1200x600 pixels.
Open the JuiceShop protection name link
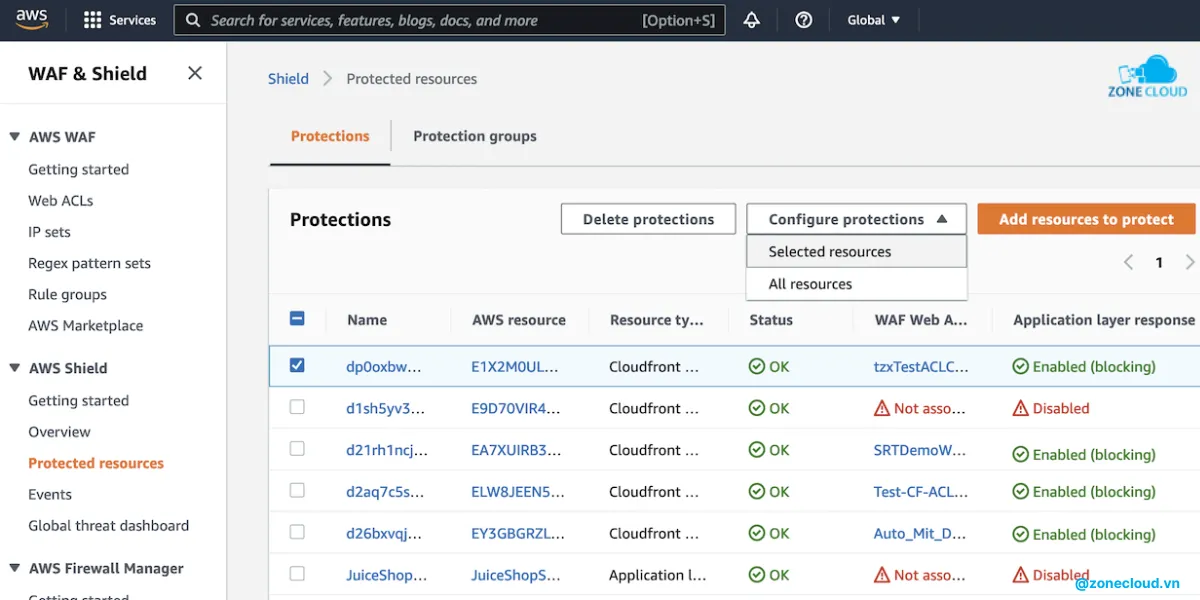tap(387, 575)
